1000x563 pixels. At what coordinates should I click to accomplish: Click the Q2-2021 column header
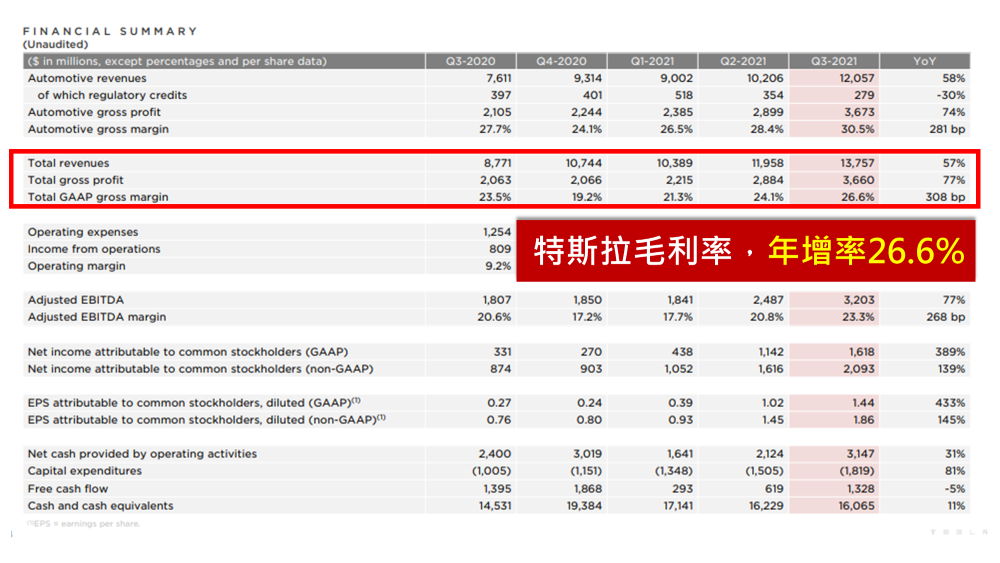pyautogui.click(x=743, y=61)
